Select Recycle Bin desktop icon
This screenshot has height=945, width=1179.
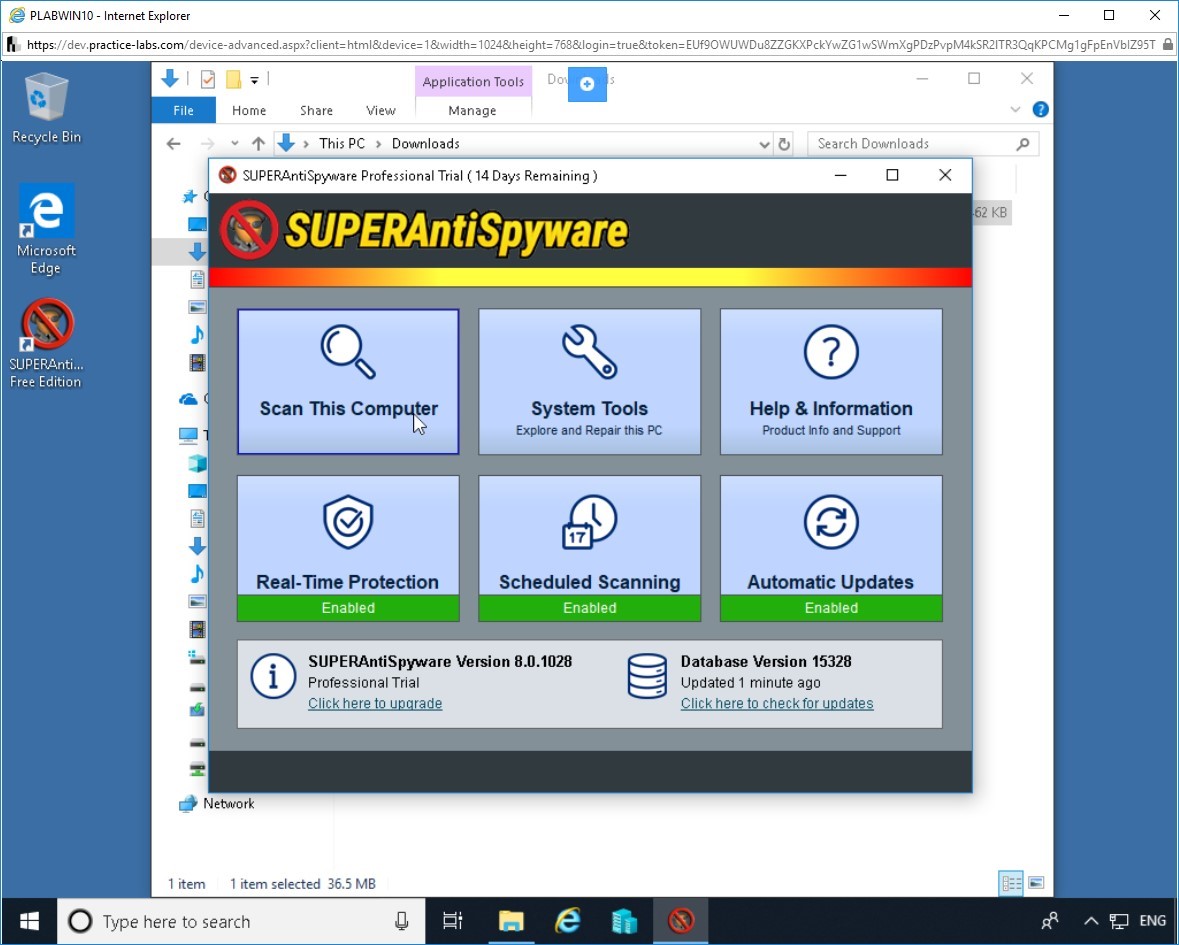pos(47,108)
